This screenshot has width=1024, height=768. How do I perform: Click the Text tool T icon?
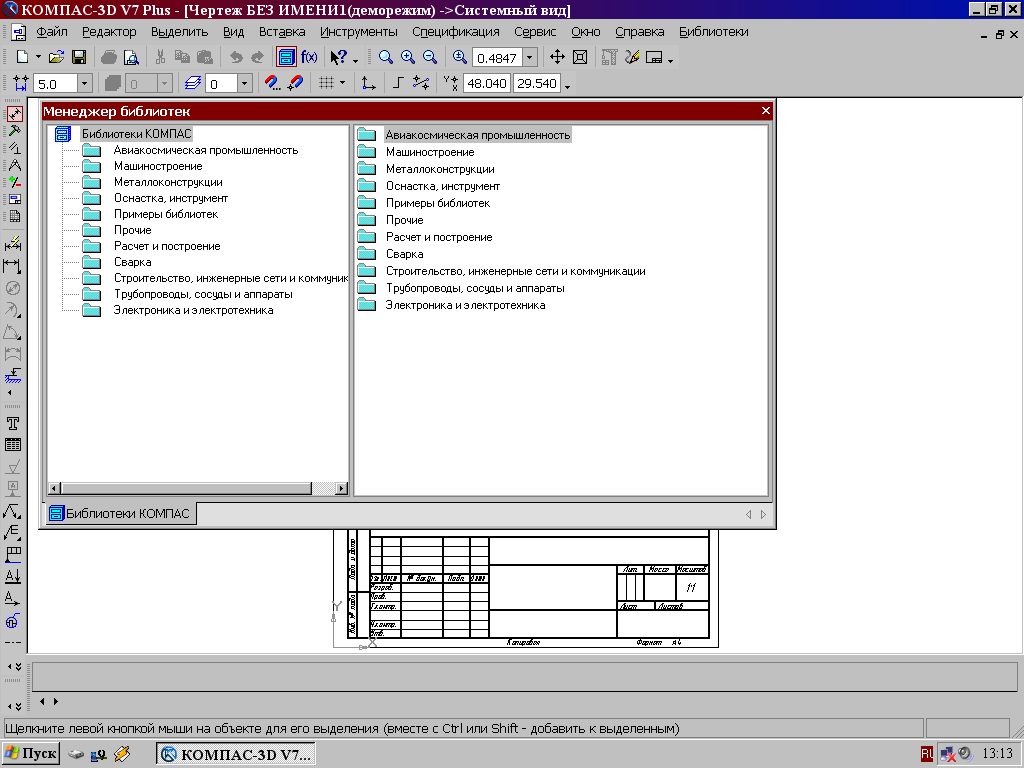pos(12,423)
